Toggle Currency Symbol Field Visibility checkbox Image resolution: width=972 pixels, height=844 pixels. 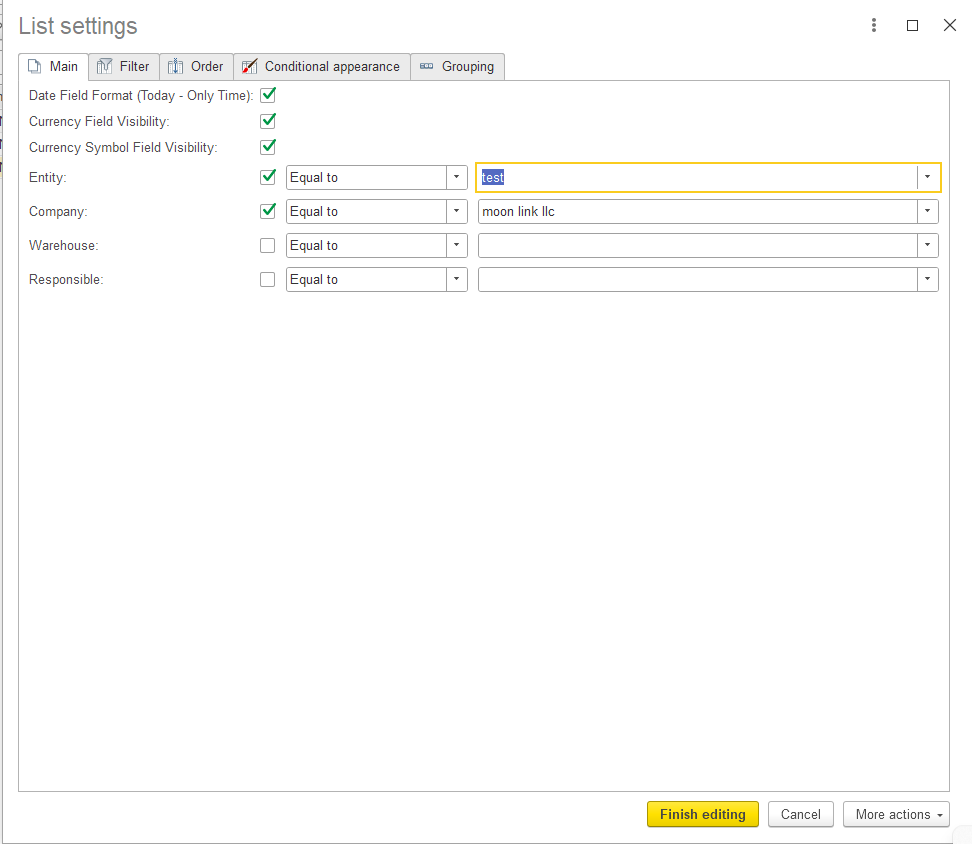click(x=268, y=147)
